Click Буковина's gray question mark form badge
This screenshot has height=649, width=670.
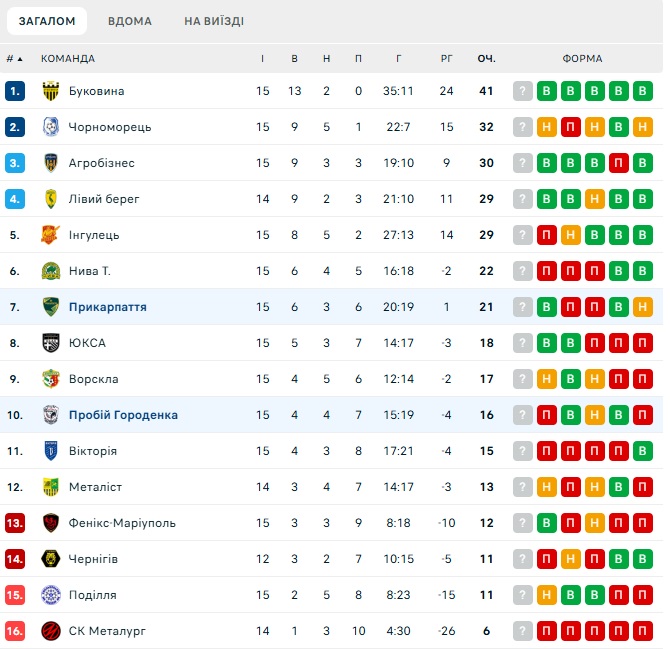point(522,91)
